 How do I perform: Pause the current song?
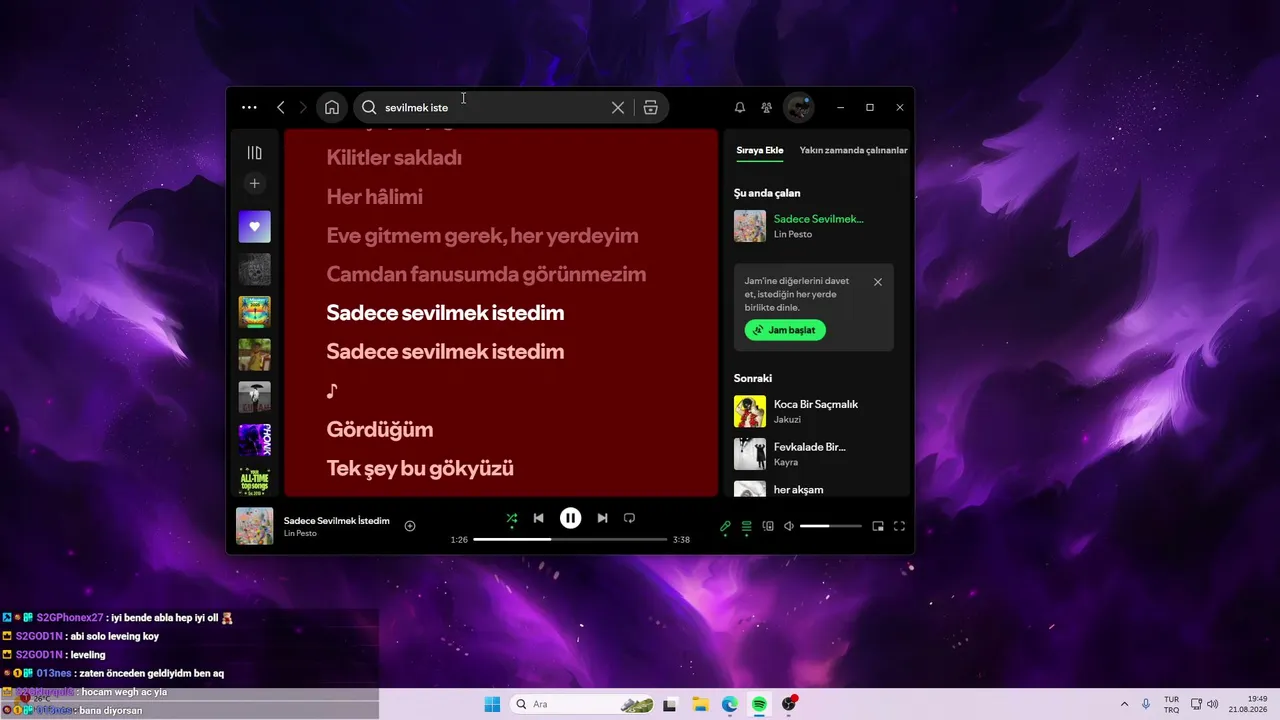tap(570, 518)
